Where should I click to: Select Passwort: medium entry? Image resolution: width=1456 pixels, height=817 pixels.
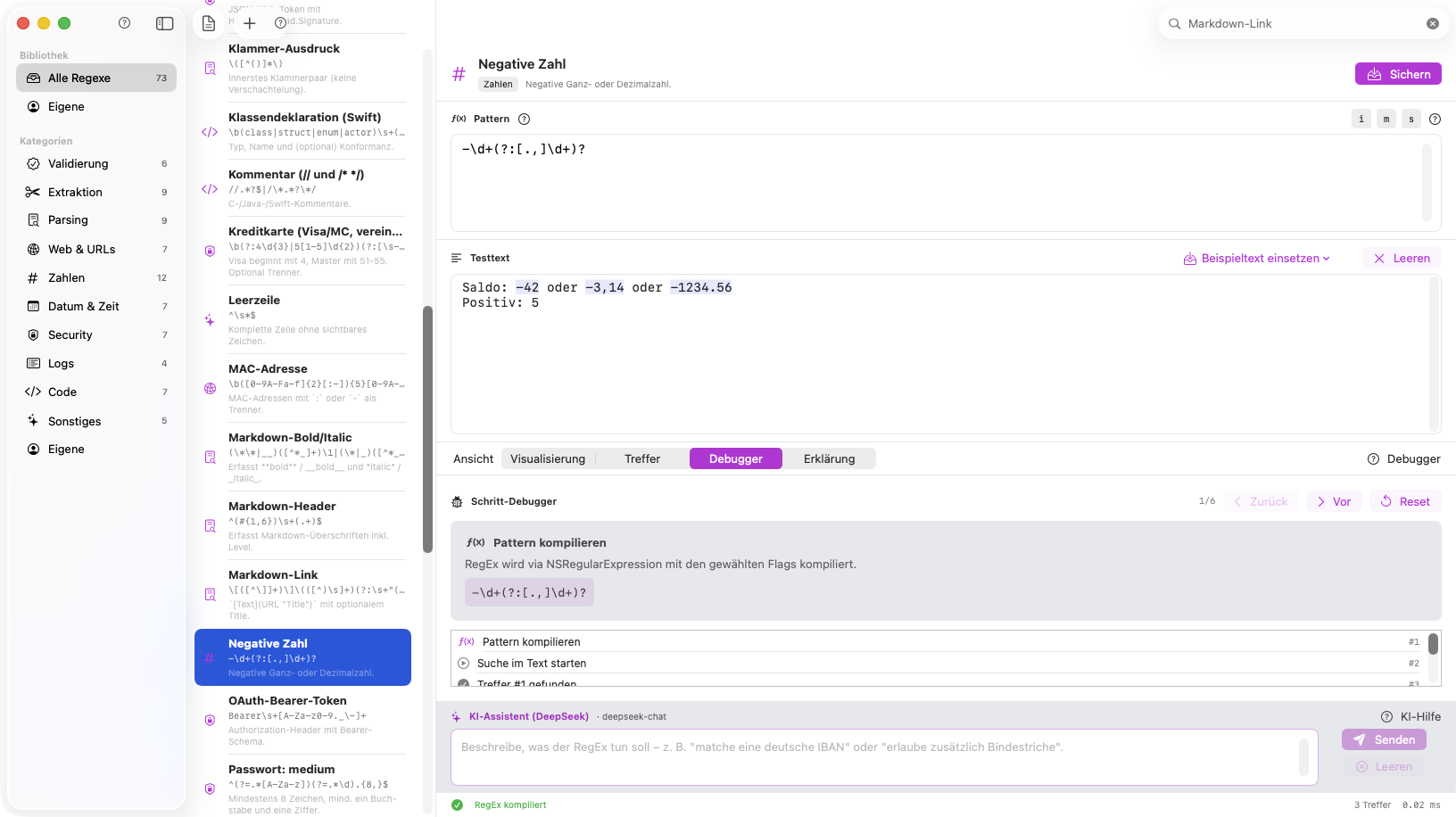[x=302, y=789]
